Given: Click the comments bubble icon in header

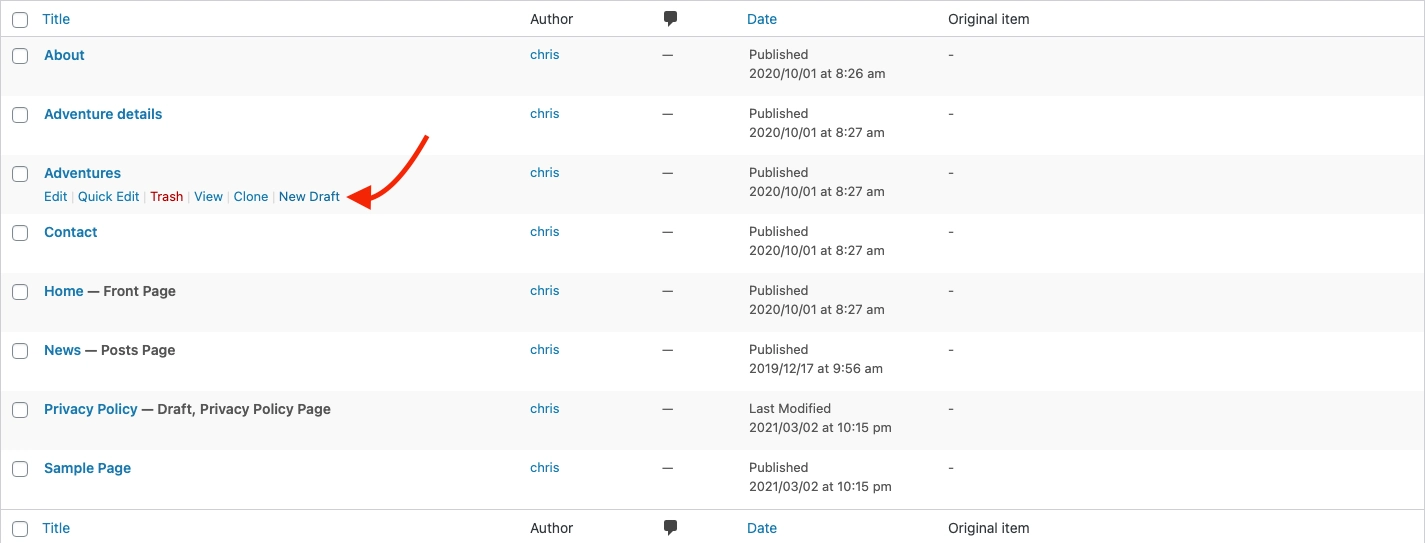Looking at the screenshot, I should click(671, 19).
